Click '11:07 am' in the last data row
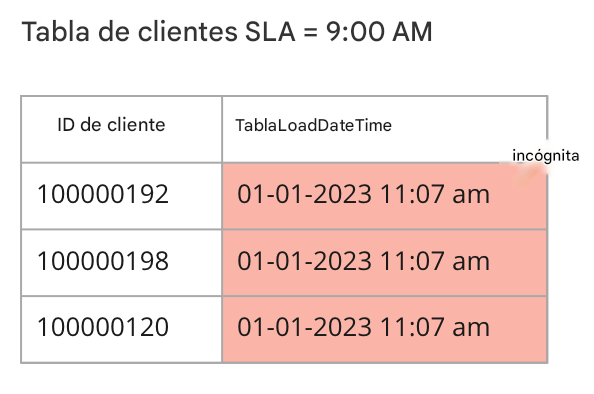 435,327
